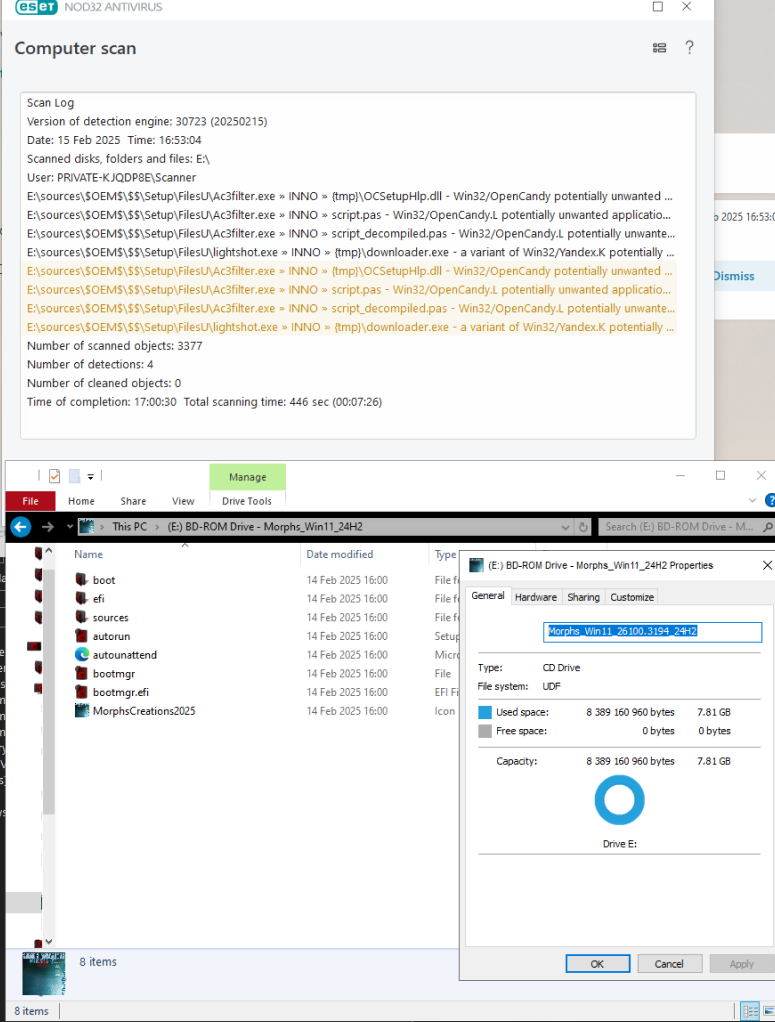This screenshot has height=1022, width=775.
Task: Click the BD-ROM Drive breadcrumb segment
Action: point(265,527)
